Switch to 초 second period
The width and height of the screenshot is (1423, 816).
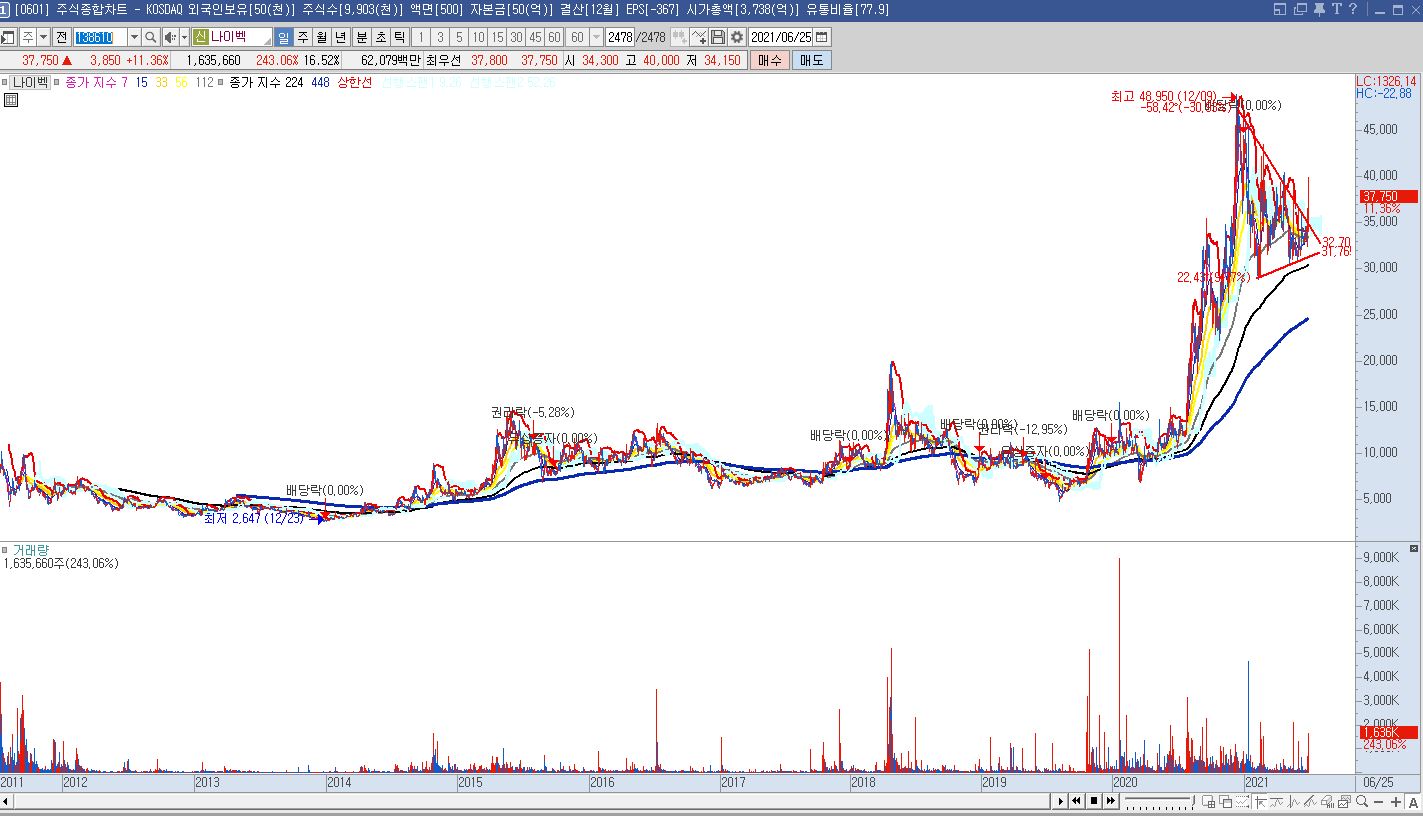(381, 37)
